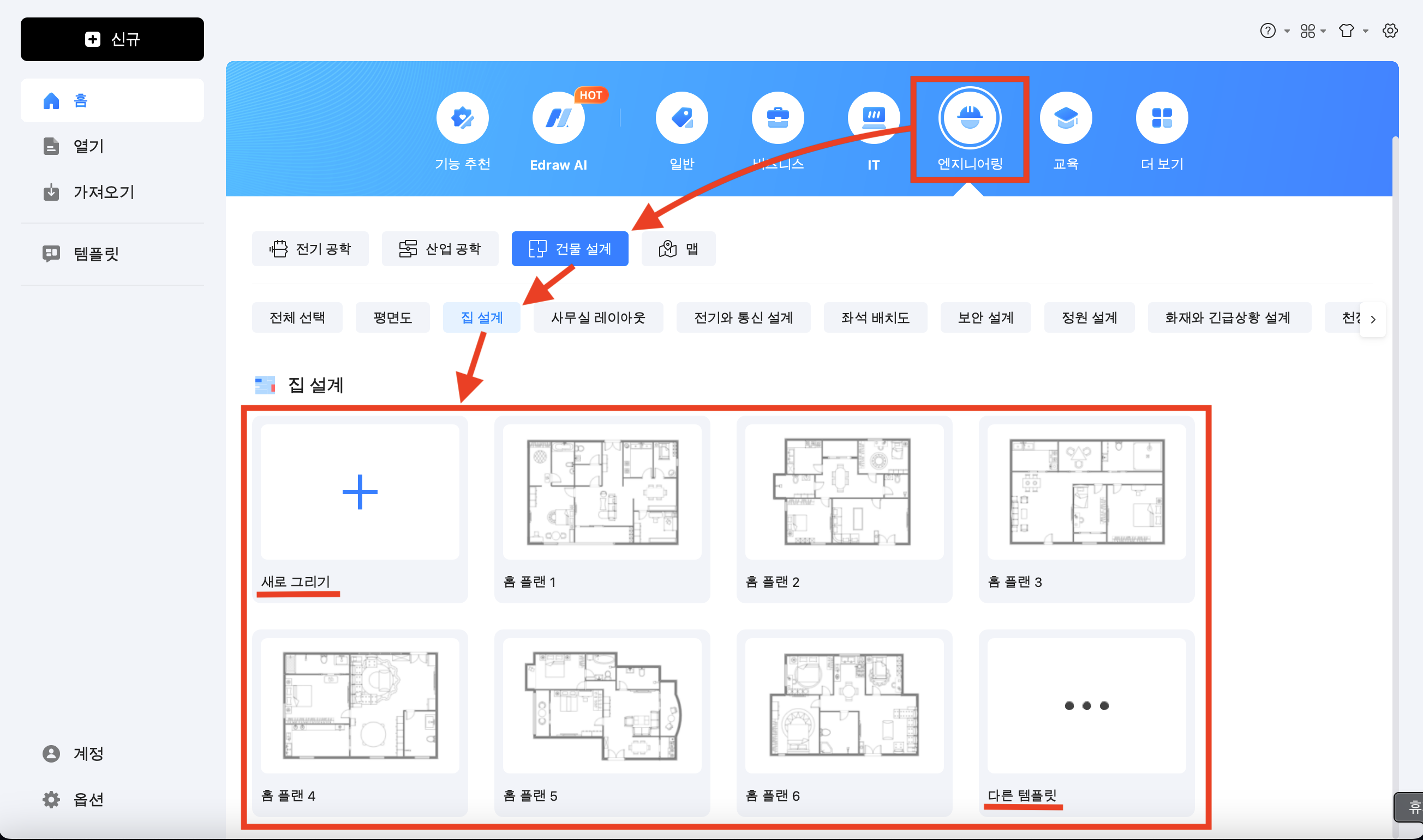
Task: Select the 보안 설계 filter
Action: [x=985, y=317]
